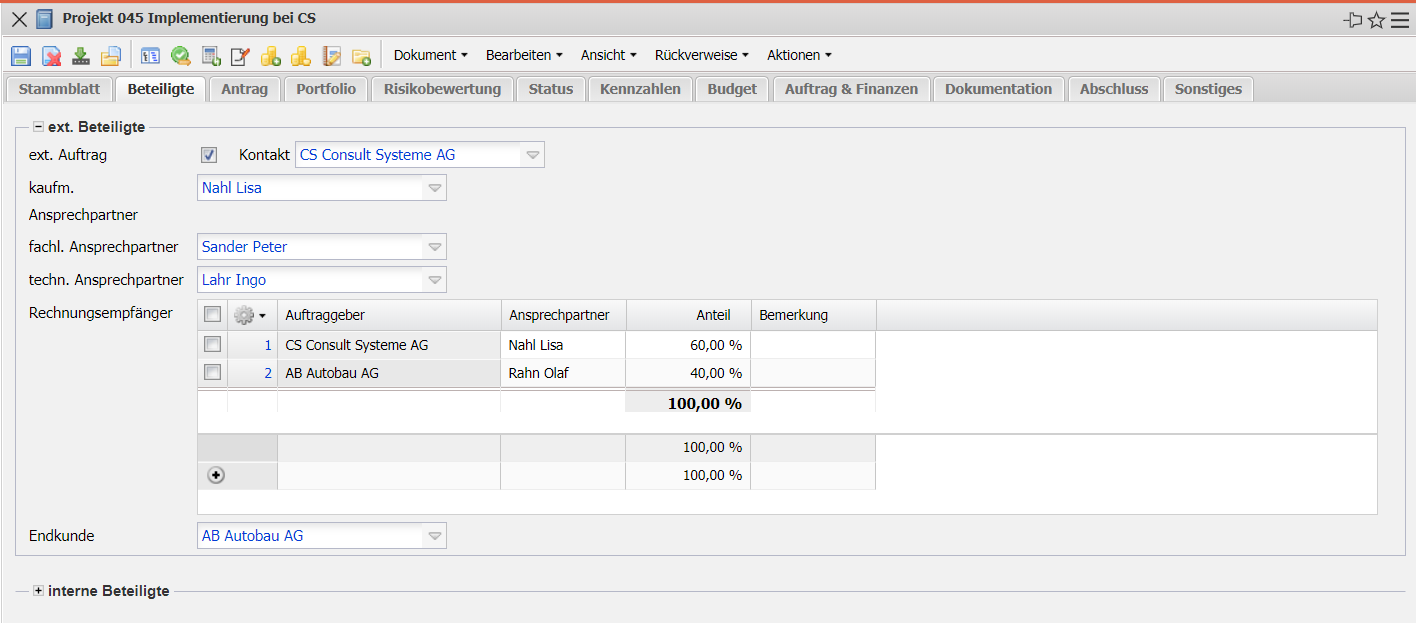Click the Anteil cell showing 60,00 %
Viewport: 1416px width, 623px height.
coord(688,345)
